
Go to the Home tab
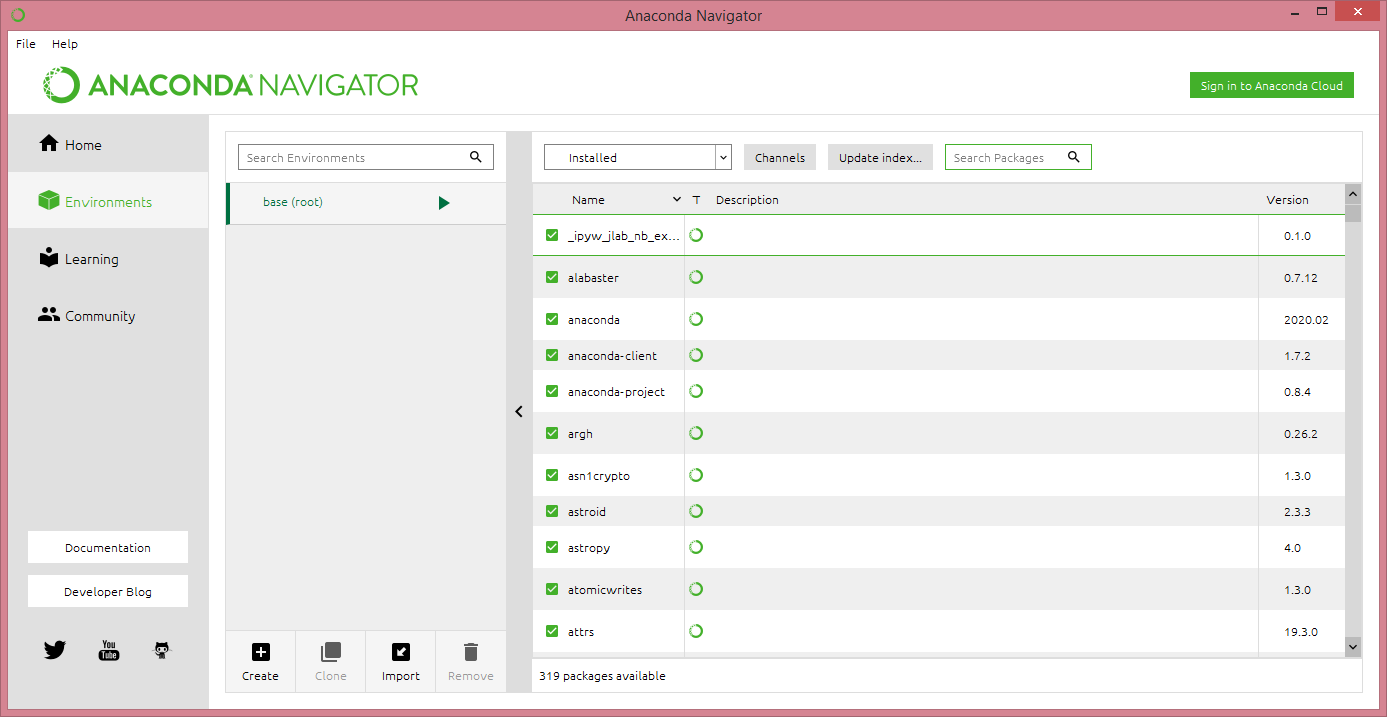click(x=108, y=144)
